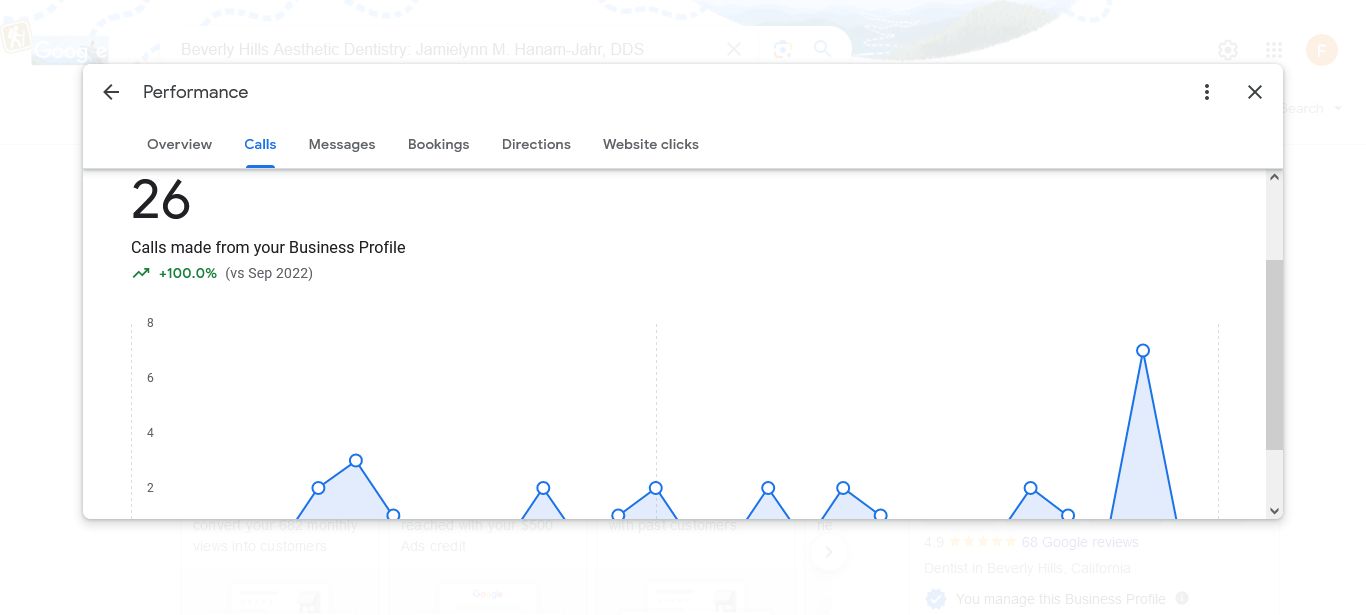
Task: Open Google settings gear
Action: [1228, 50]
